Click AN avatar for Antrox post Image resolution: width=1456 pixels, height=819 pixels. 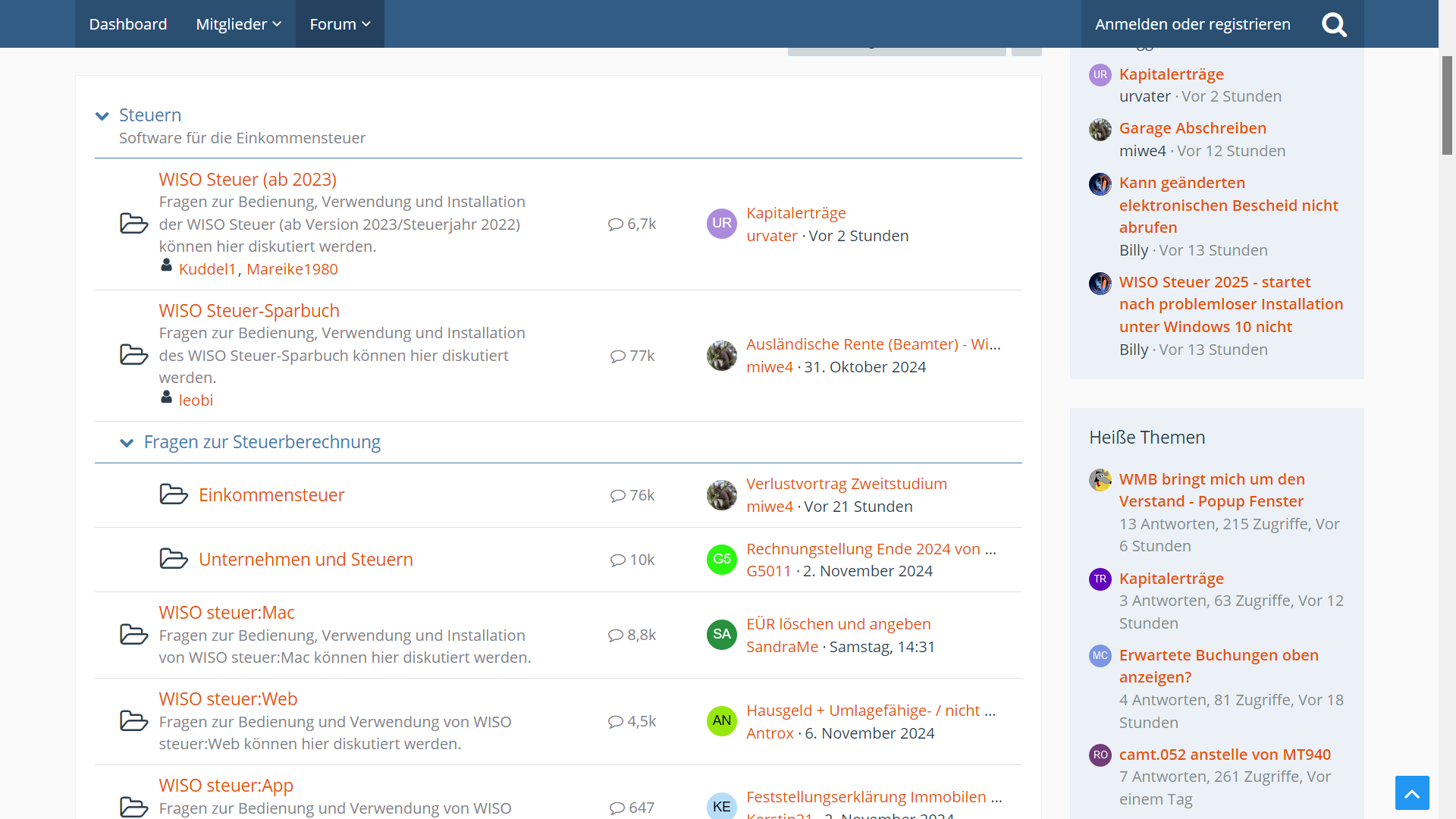721,721
